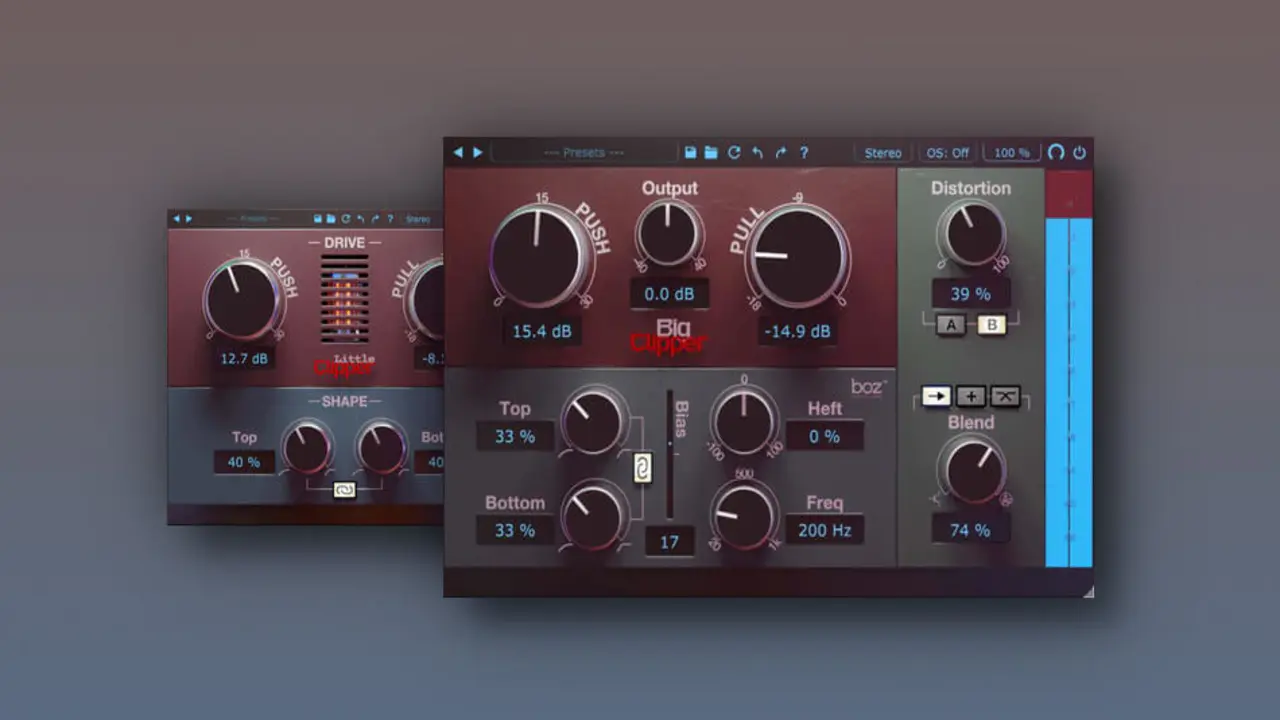
Task: Click the vertical Bias slider
Action: tap(671, 453)
